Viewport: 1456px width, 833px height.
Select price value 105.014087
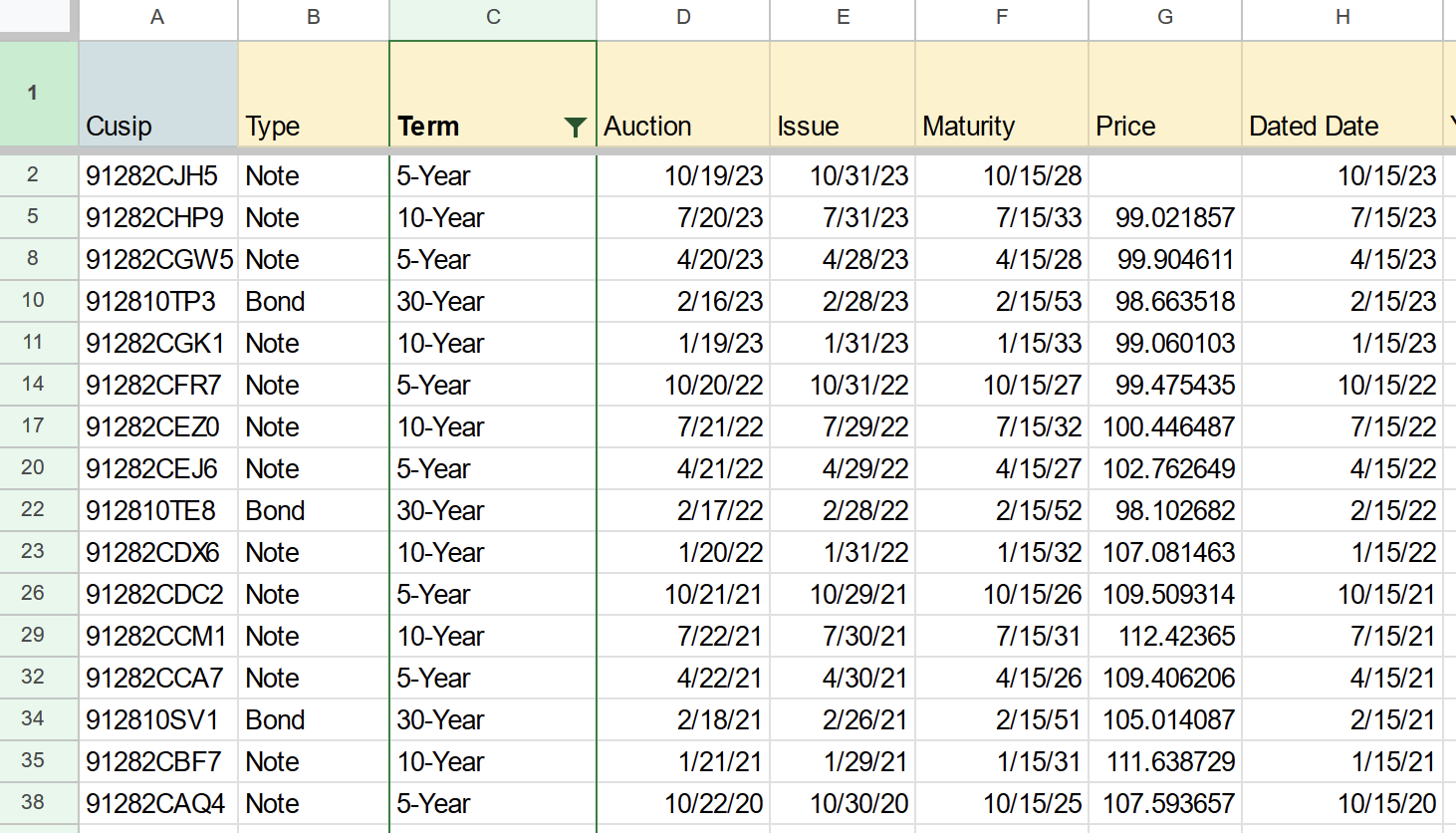click(x=1165, y=719)
